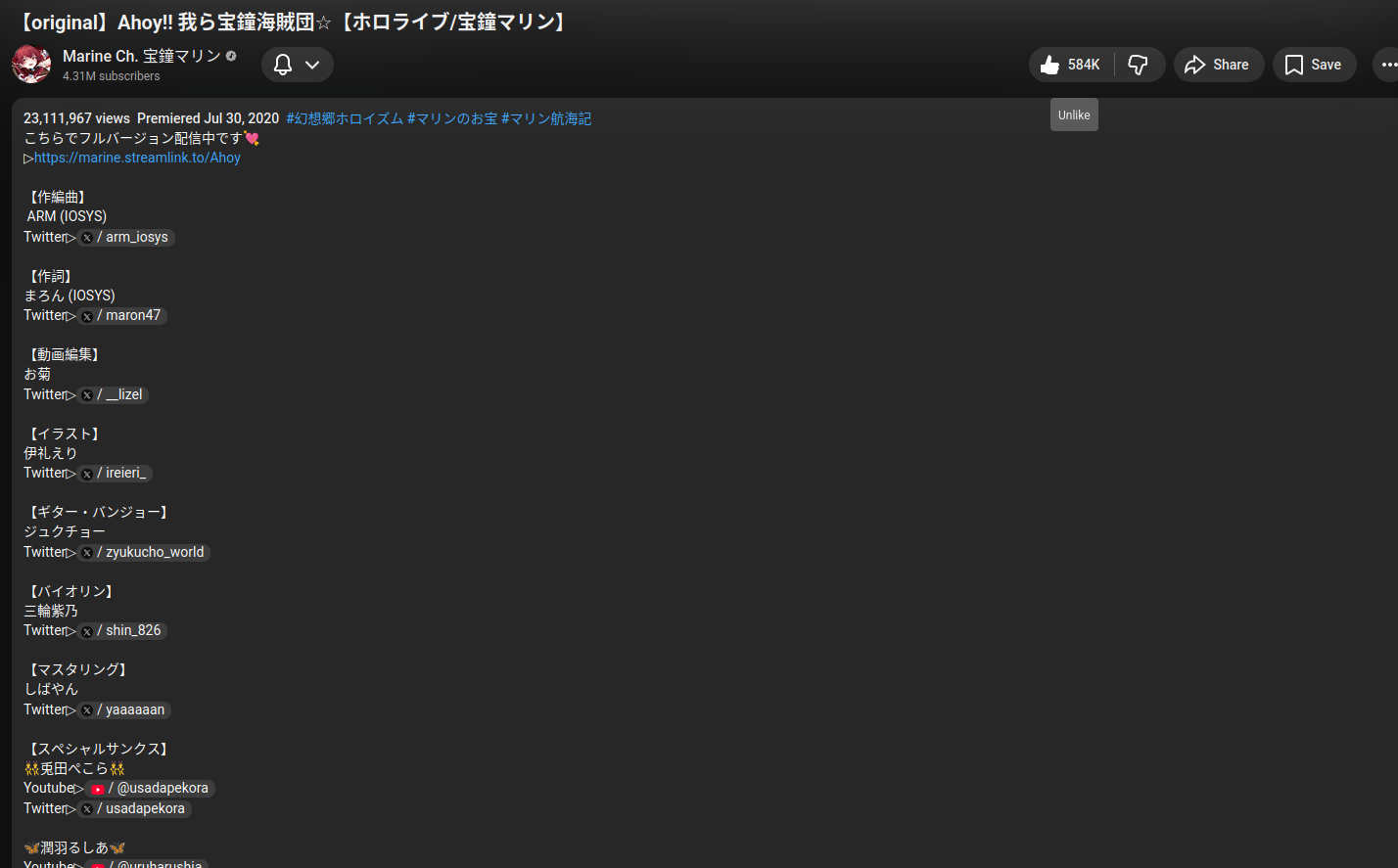Visit the maron47 X profile link

tap(122, 315)
